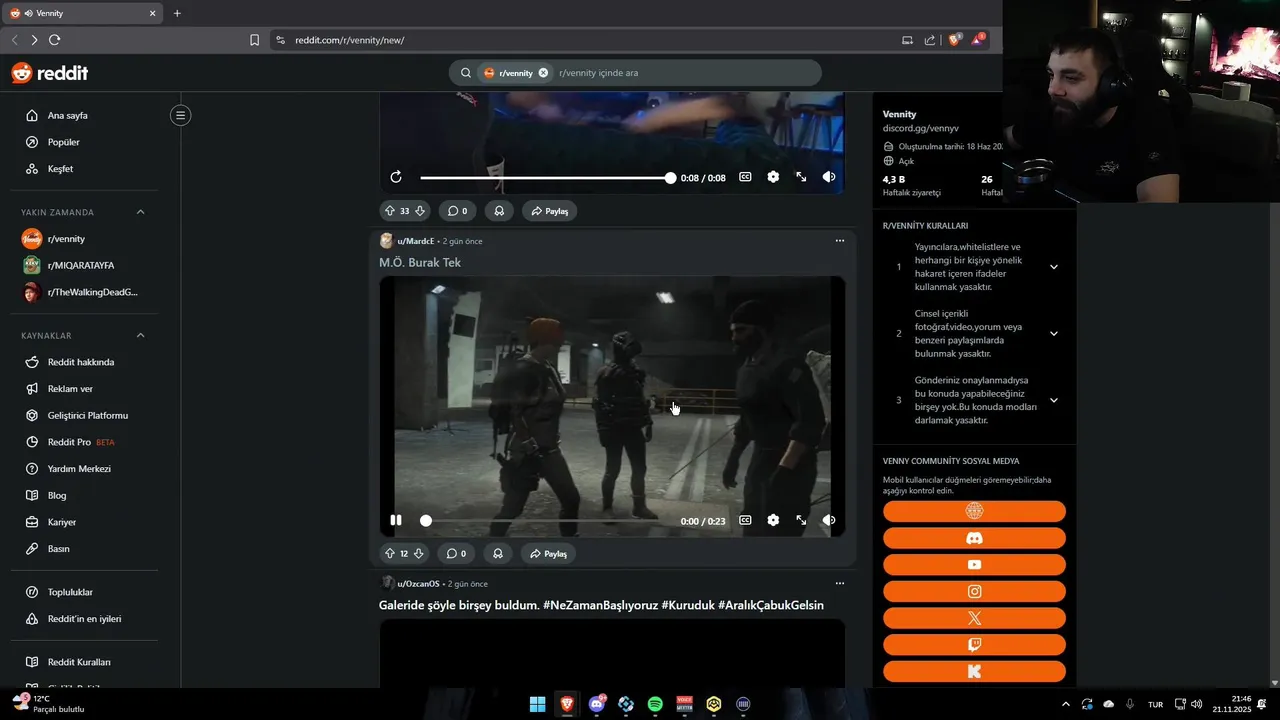Image resolution: width=1280 pixels, height=720 pixels.
Task: Expand rule 3 about onaylanmayan gönderi
Action: click(x=1053, y=400)
